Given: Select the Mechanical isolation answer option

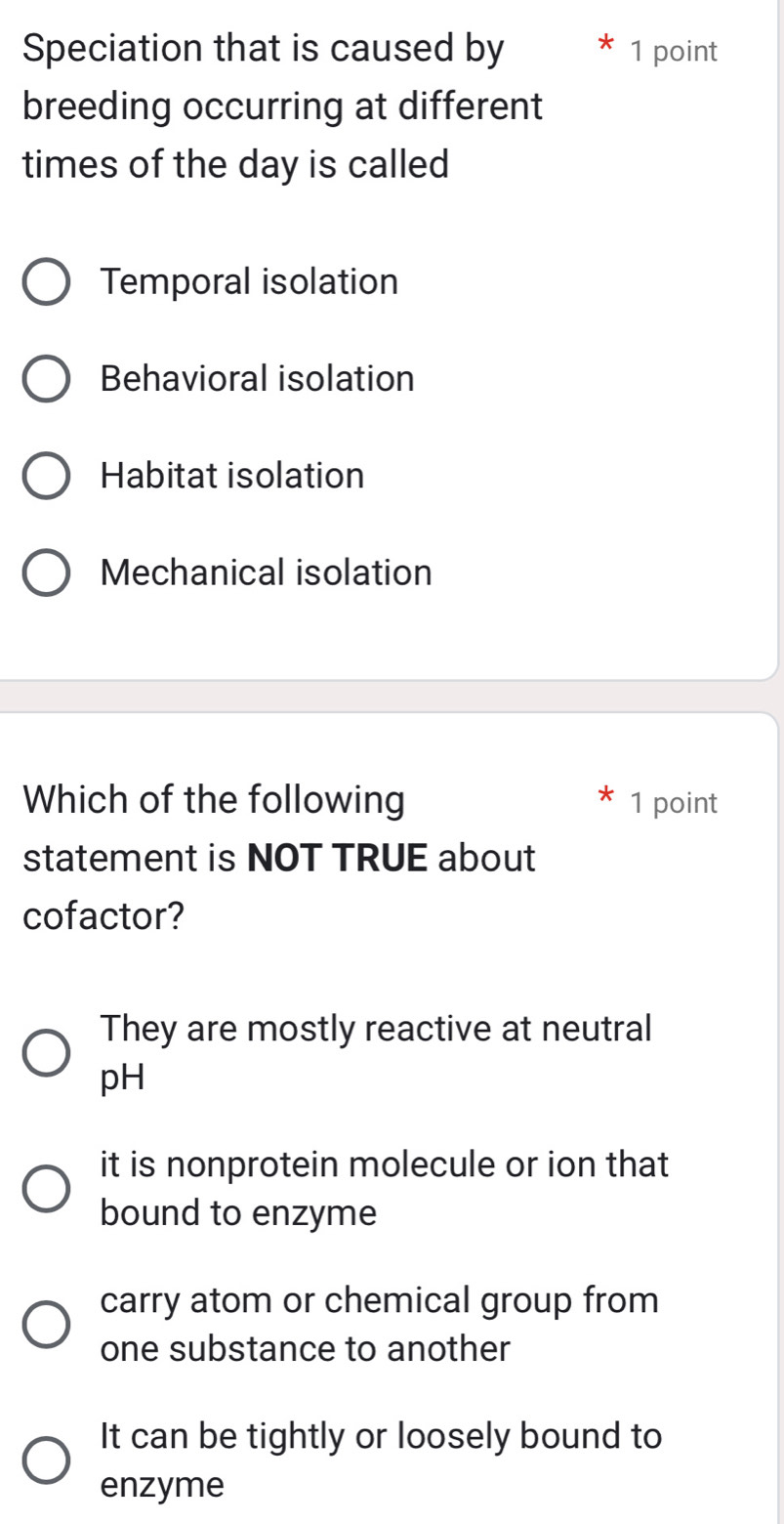Looking at the screenshot, I should pyautogui.click(x=266, y=573).
